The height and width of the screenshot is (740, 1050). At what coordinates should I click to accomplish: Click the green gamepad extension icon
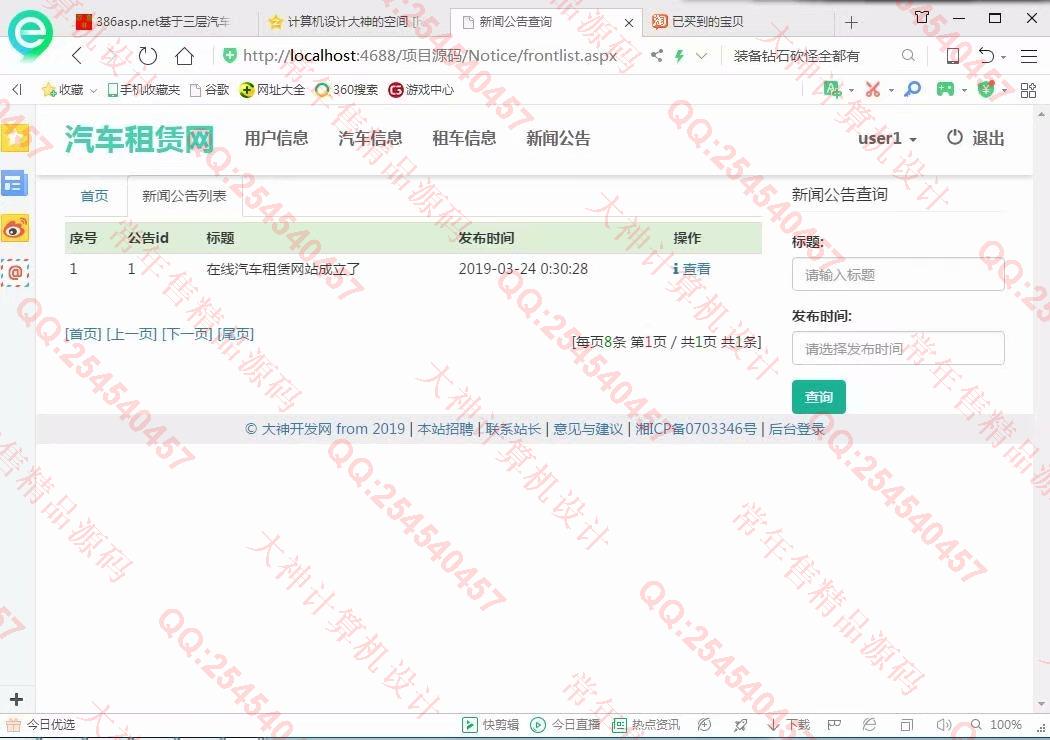(x=945, y=89)
